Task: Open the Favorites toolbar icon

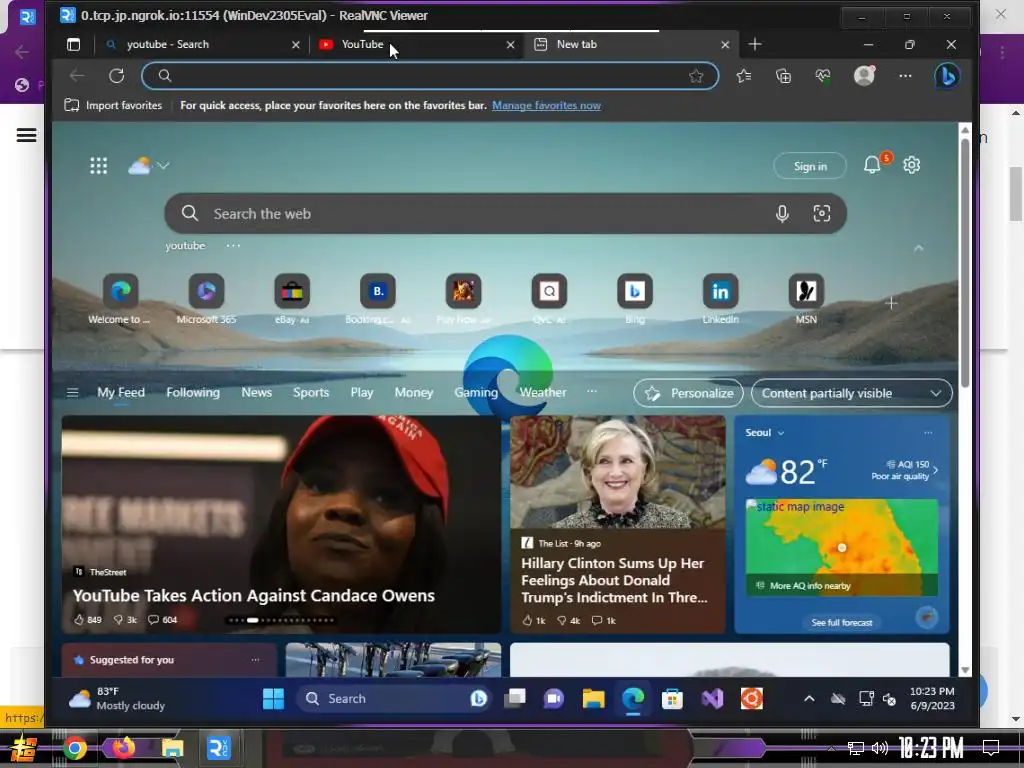Action: coord(744,76)
